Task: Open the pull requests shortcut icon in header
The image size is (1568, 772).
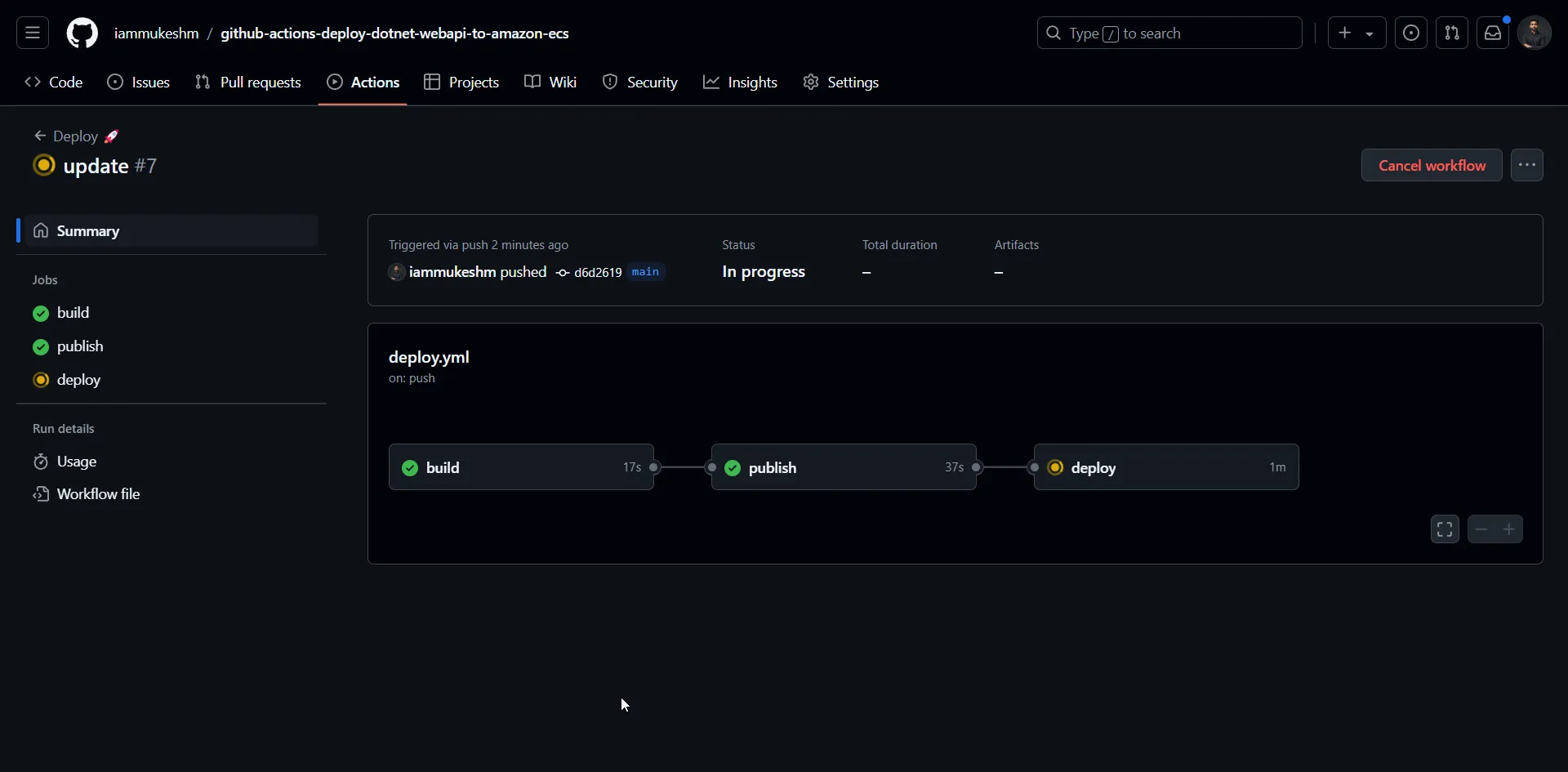Action: 1451,33
